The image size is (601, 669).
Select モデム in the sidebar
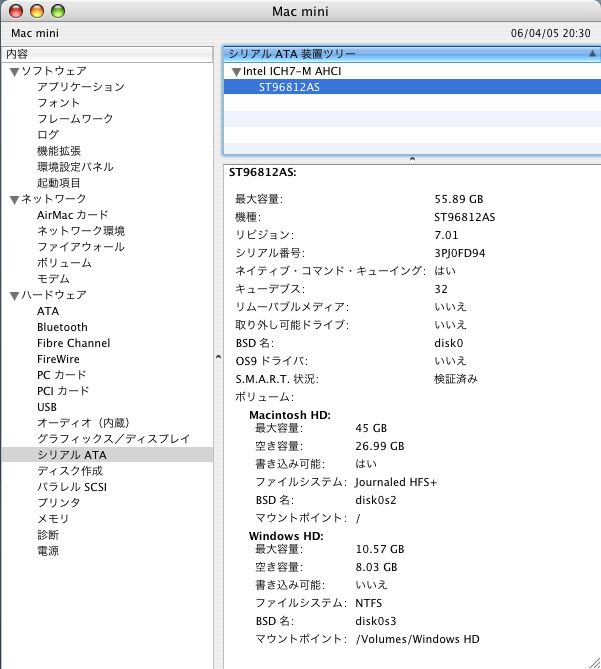point(53,279)
